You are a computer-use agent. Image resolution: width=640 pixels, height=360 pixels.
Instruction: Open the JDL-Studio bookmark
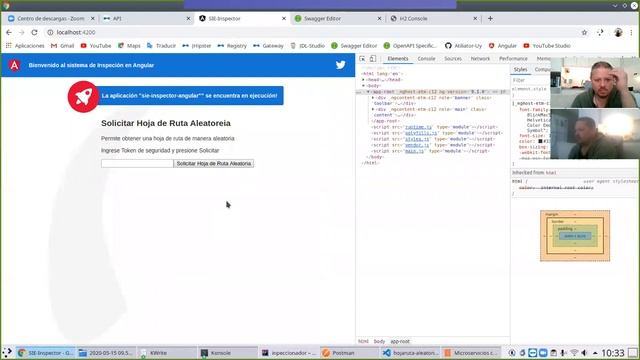tap(307, 46)
